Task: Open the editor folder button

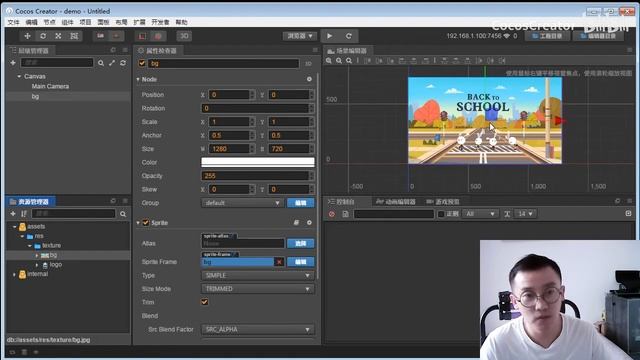Action: point(598,36)
